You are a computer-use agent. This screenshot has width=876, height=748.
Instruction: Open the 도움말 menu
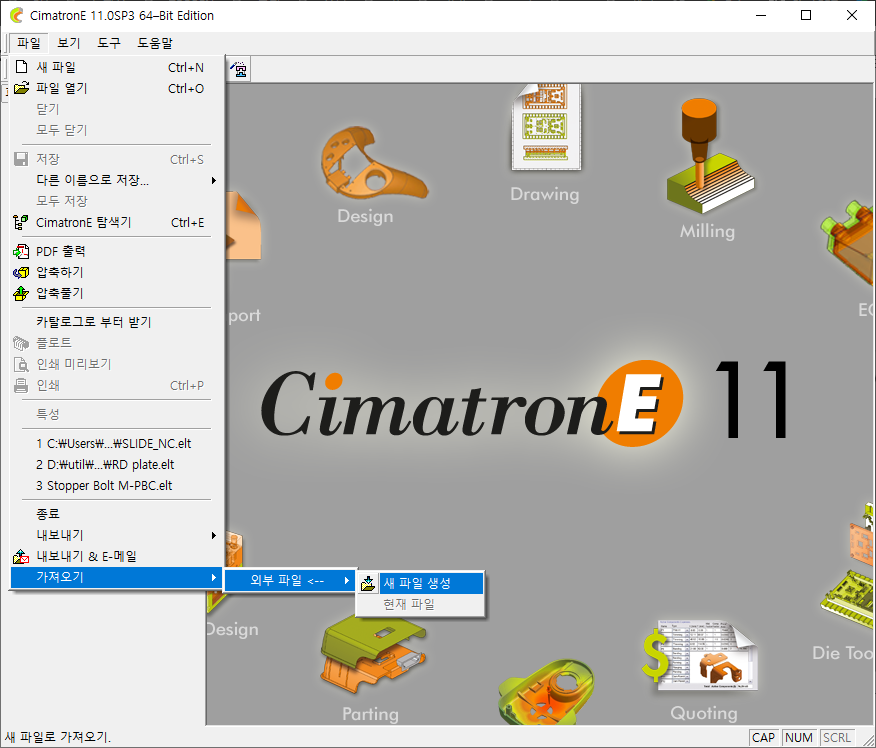click(x=155, y=43)
